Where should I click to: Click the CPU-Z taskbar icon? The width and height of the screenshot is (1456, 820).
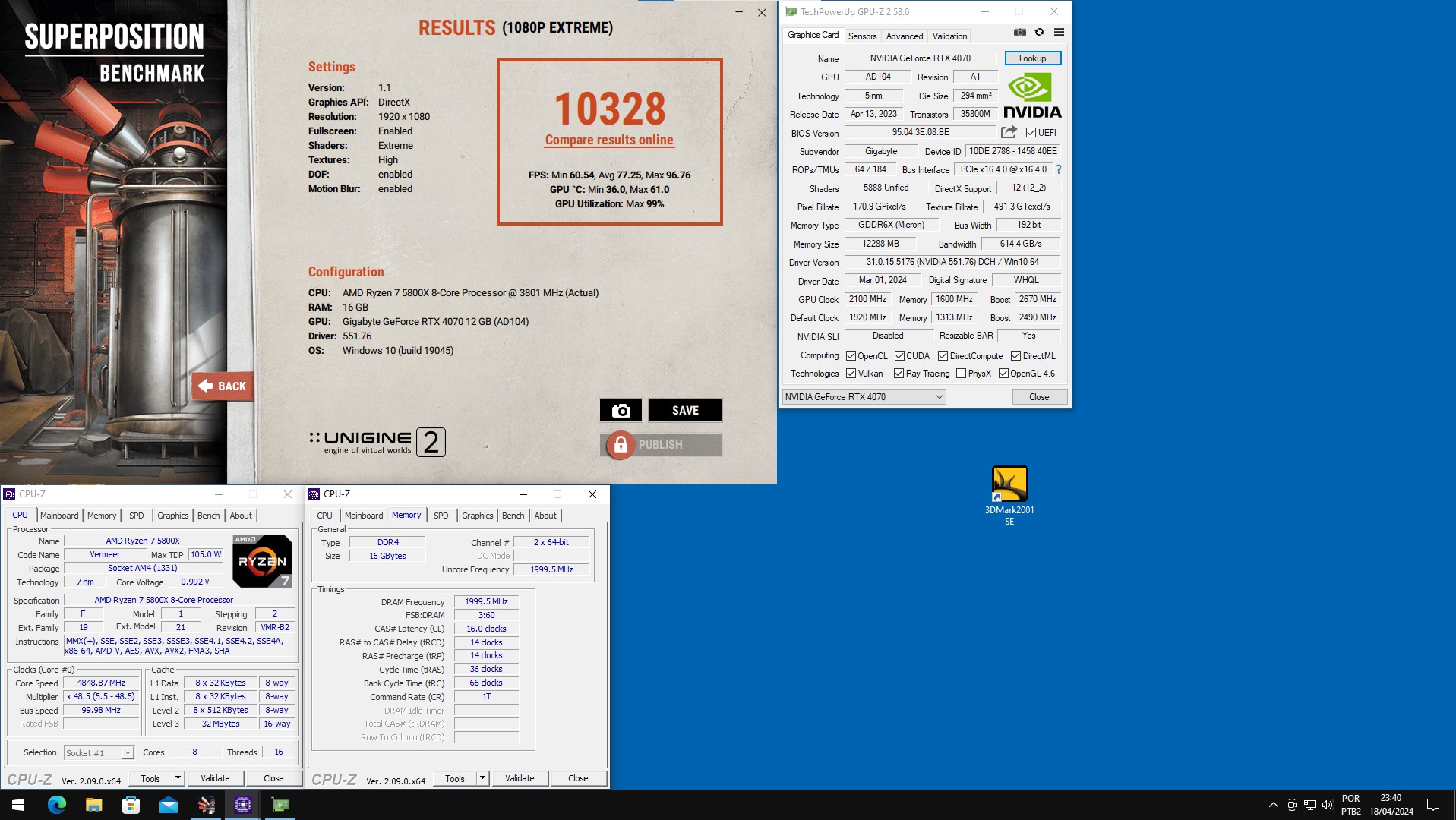click(x=243, y=805)
